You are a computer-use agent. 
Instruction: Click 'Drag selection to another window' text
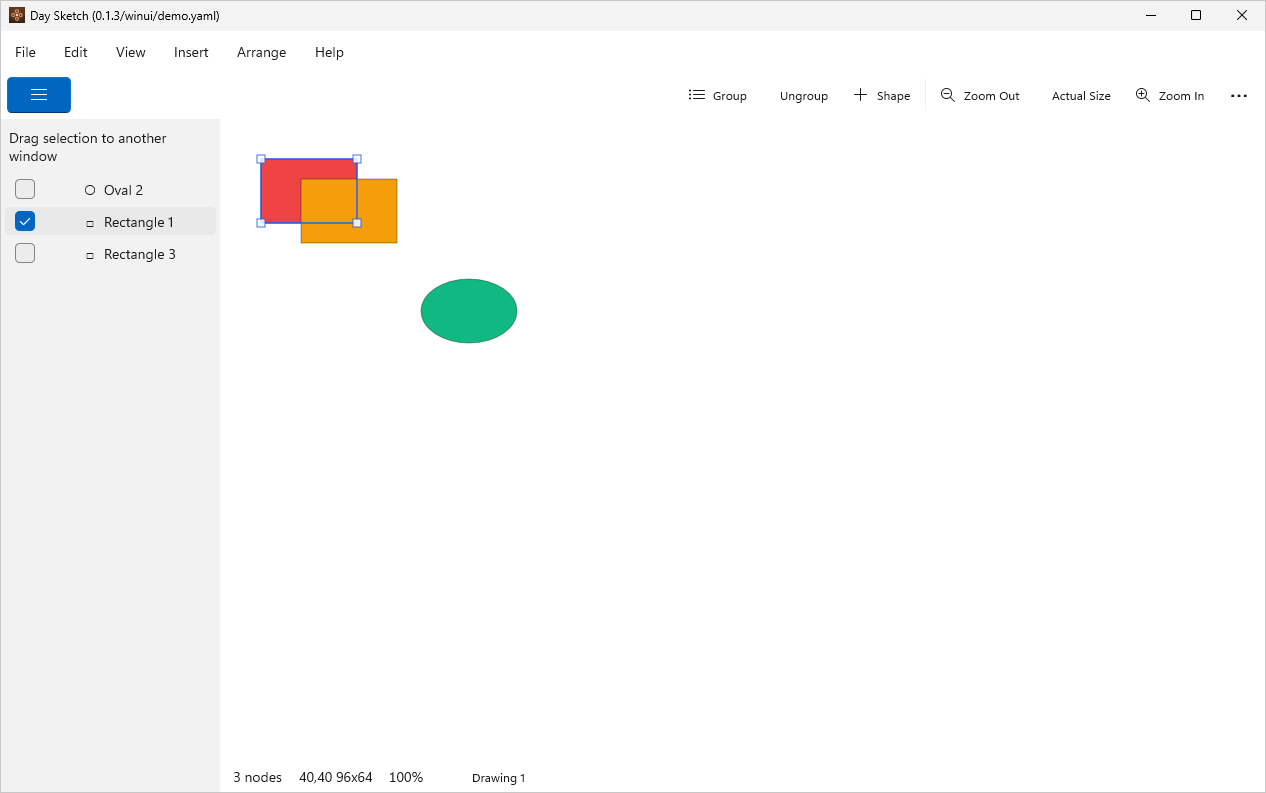pyautogui.click(x=88, y=147)
